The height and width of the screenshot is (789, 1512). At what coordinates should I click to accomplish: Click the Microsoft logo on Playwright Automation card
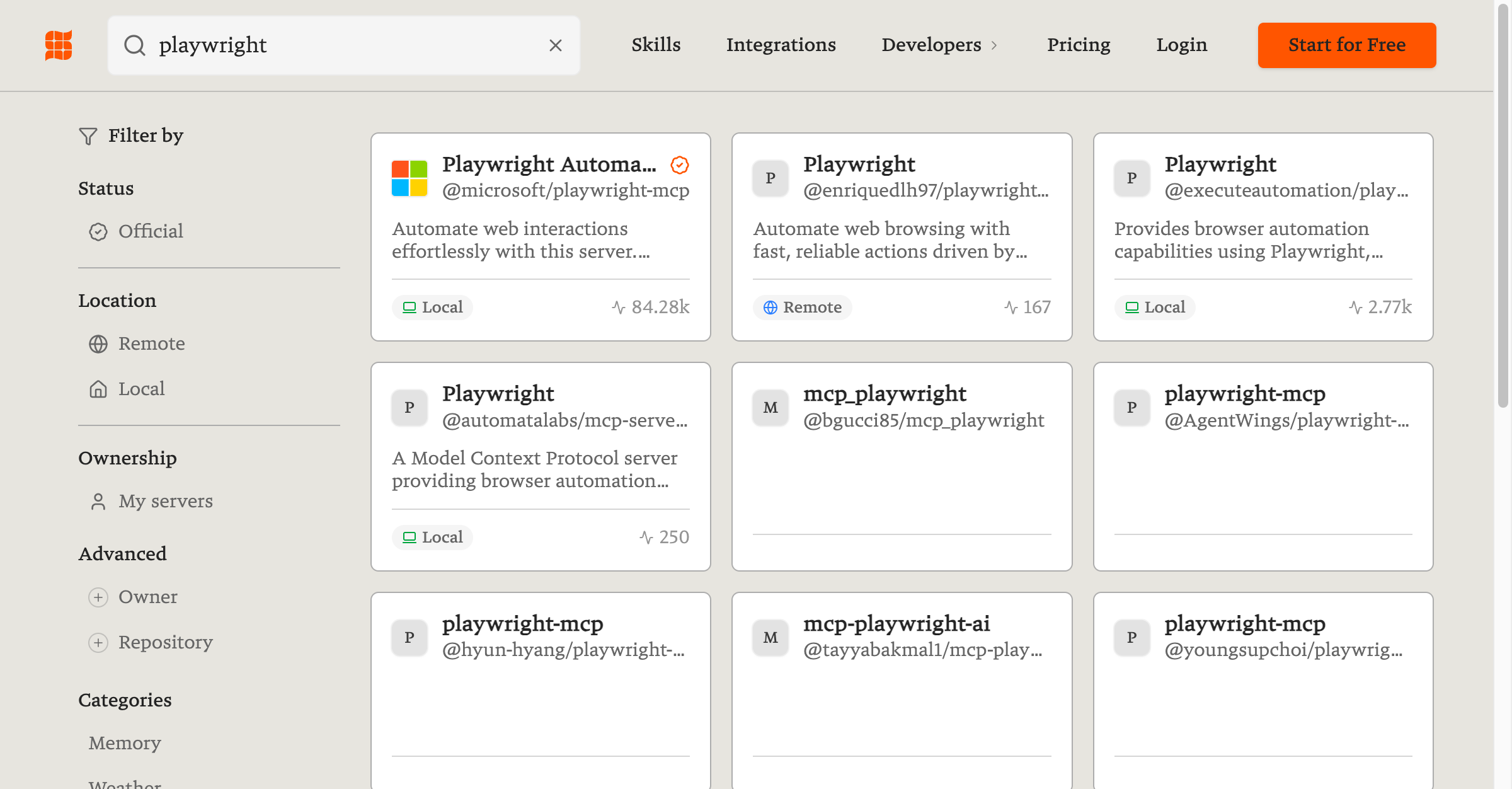[x=409, y=178]
